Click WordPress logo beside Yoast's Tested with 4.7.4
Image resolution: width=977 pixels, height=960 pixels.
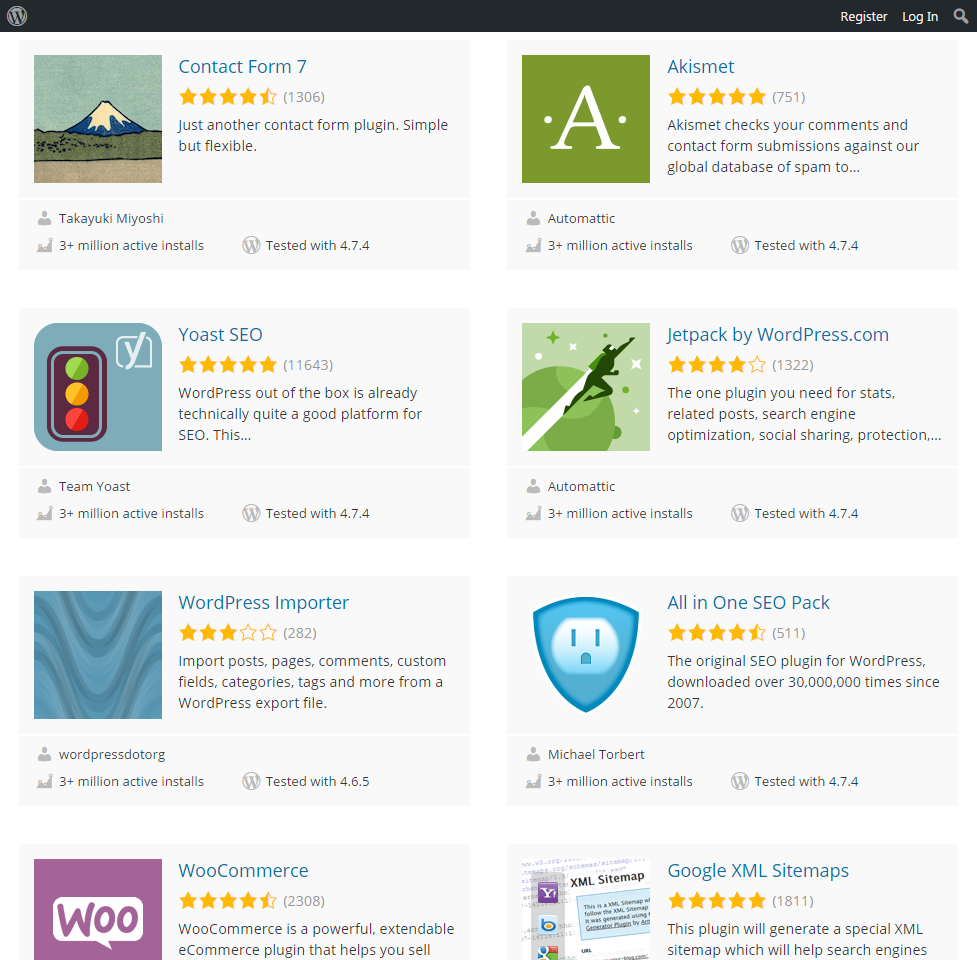point(251,513)
